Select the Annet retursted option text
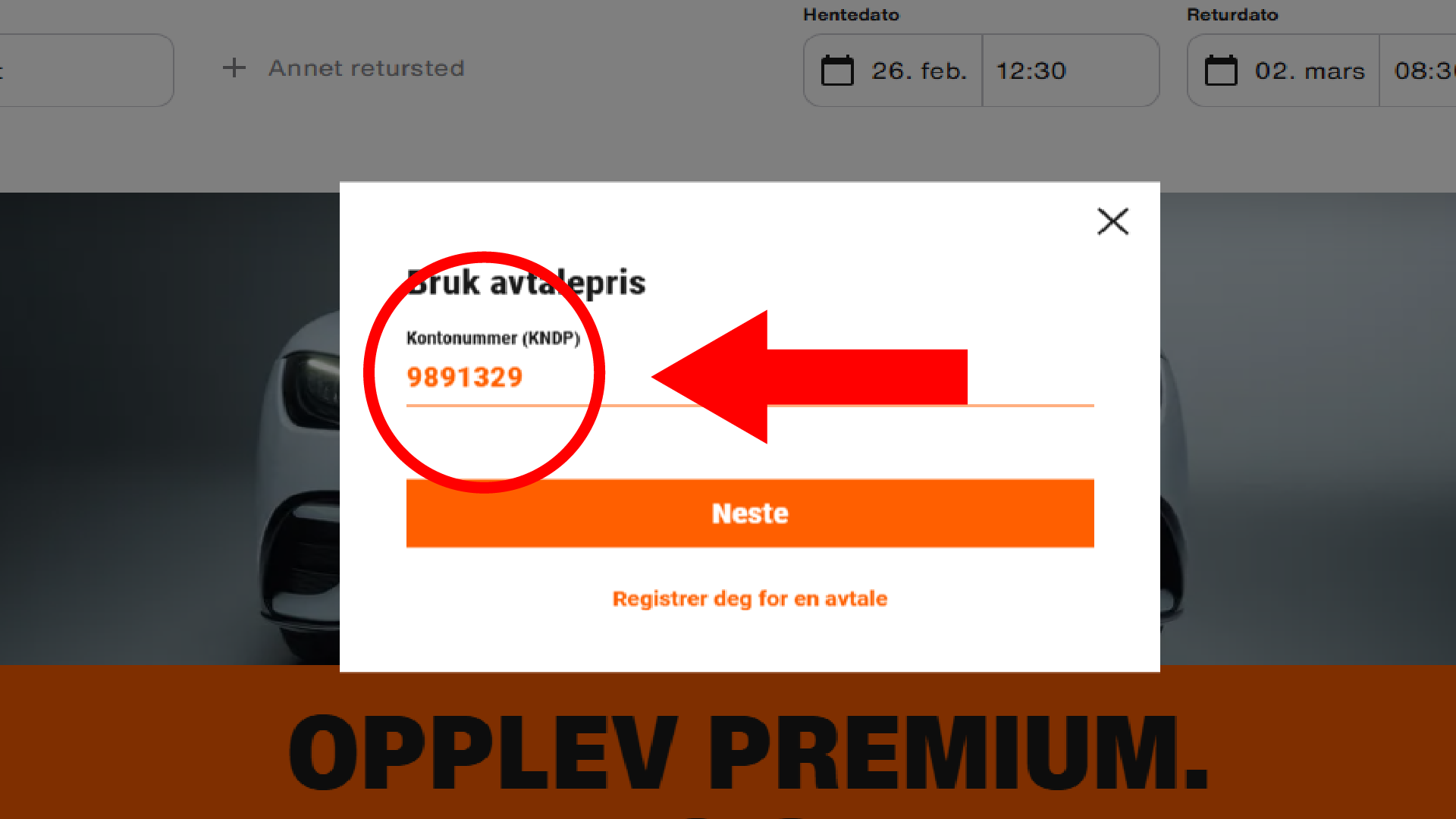1456x819 pixels. coord(366,68)
